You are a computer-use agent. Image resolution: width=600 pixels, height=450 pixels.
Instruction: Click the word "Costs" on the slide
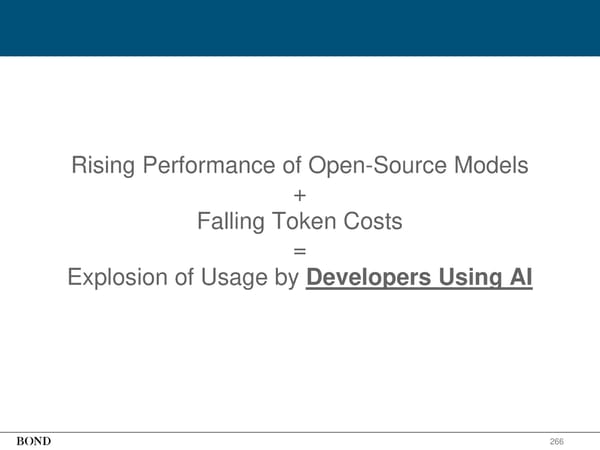click(373, 222)
